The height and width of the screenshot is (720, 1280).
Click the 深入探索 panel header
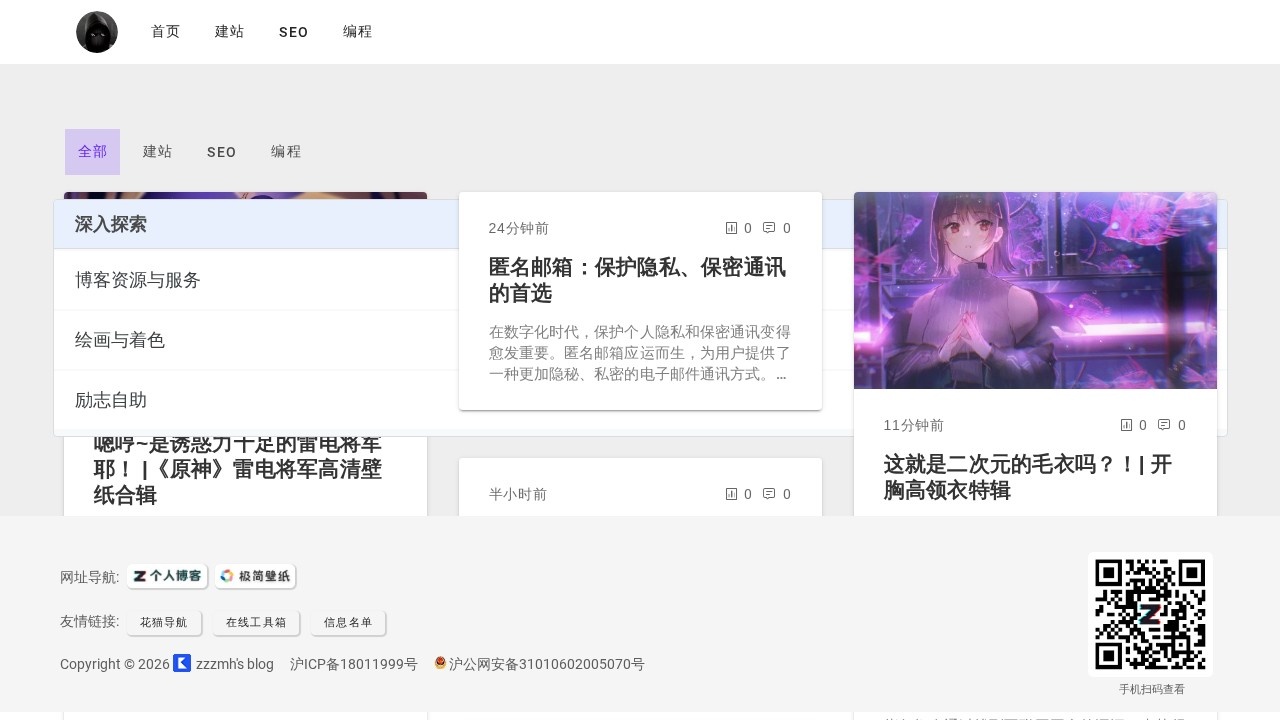pos(111,224)
